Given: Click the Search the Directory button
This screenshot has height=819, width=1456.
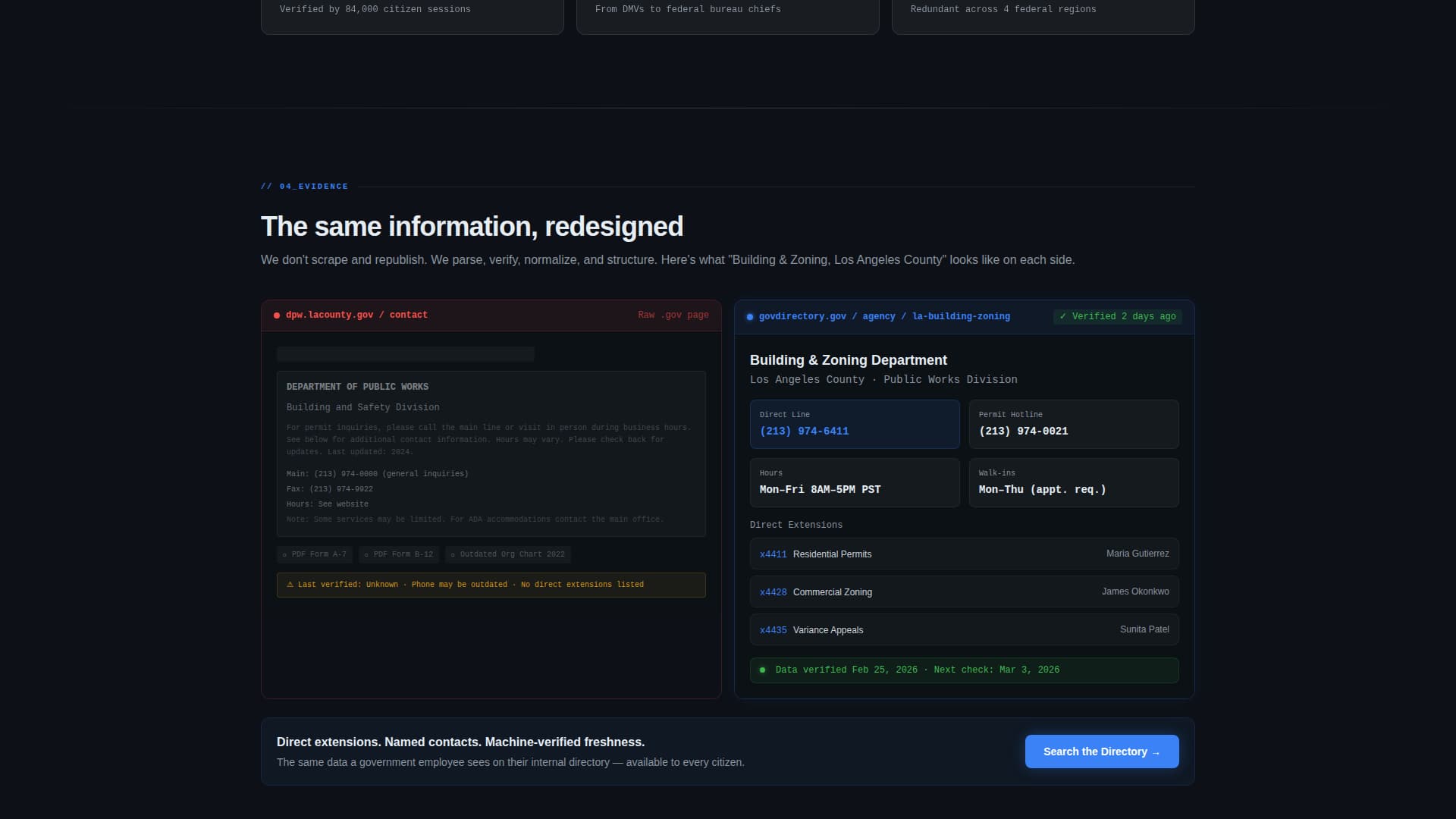Looking at the screenshot, I should point(1102,752).
